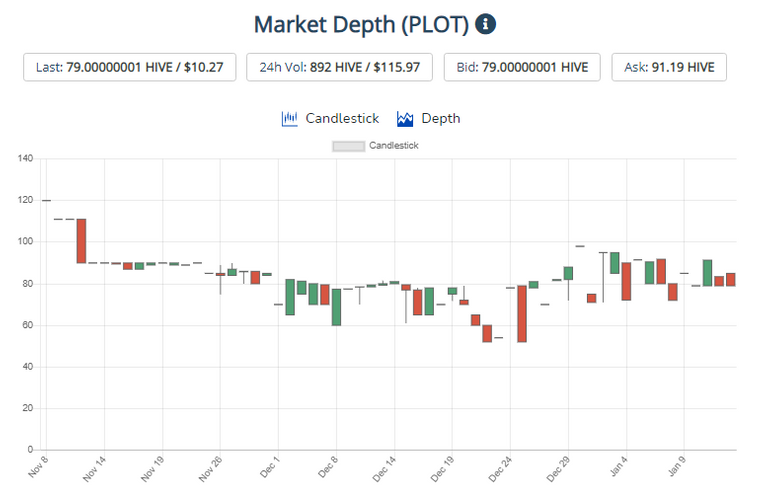Click the tall red candle dropping from 110 to 90
This screenshot has height=499, width=768.
pyautogui.click(x=81, y=241)
